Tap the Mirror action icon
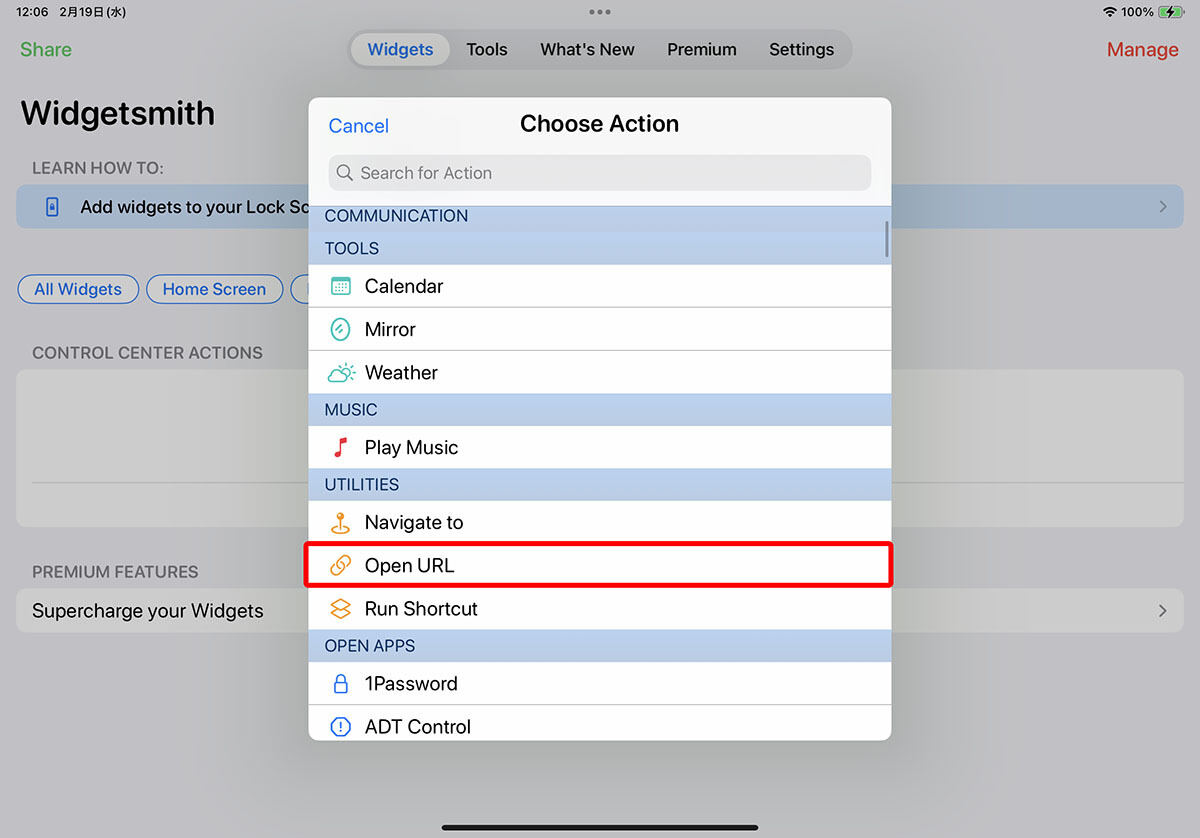The height and width of the screenshot is (838, 1200). 340,329
